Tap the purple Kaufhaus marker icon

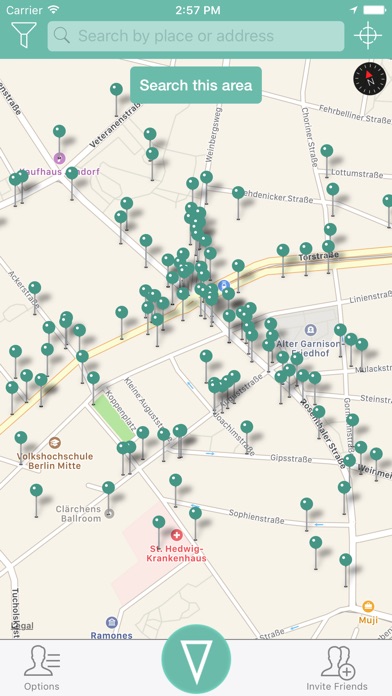coord(59,158)
